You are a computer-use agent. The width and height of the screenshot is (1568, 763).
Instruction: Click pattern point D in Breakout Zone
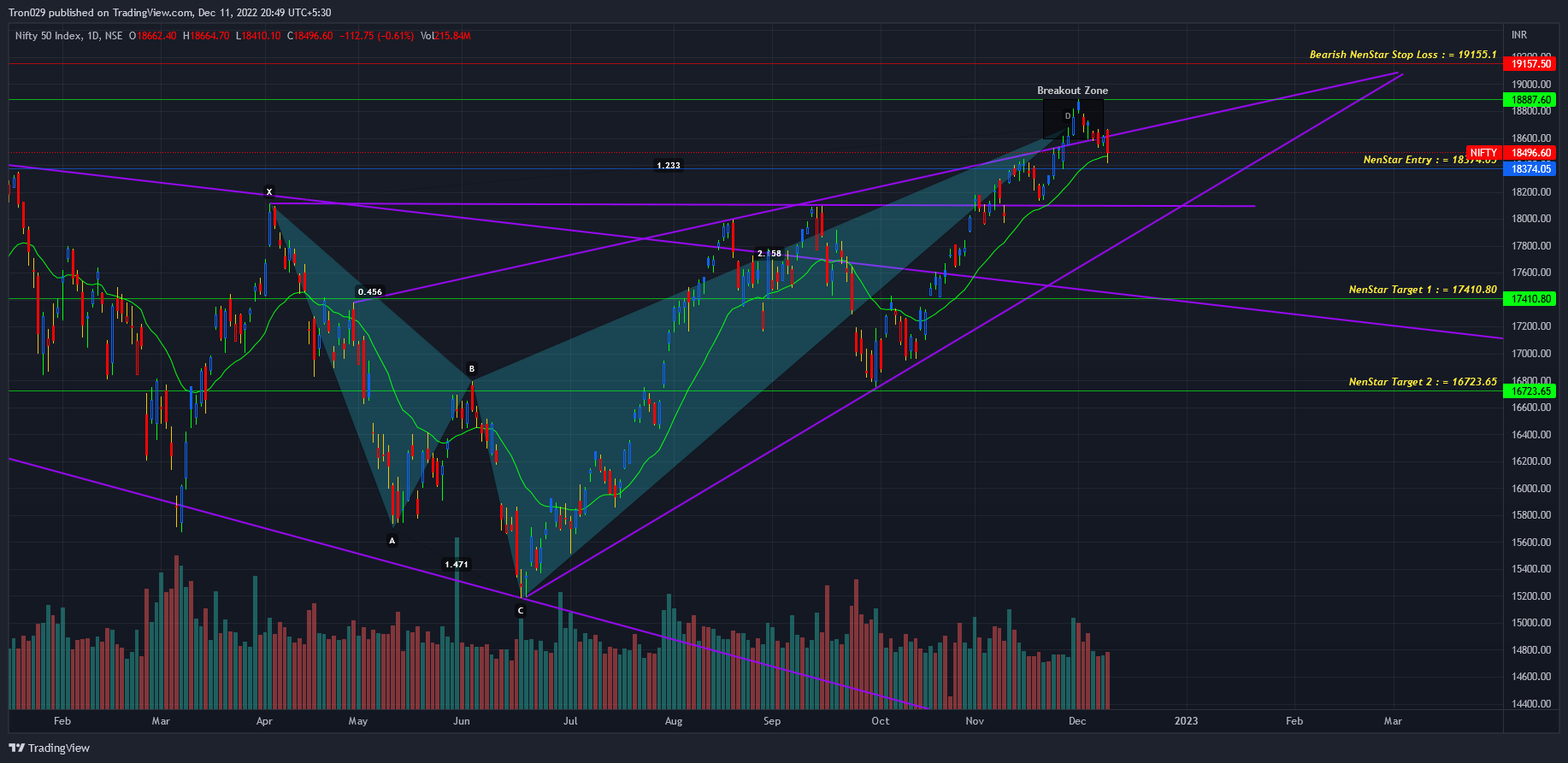[x=1068, y=115]
